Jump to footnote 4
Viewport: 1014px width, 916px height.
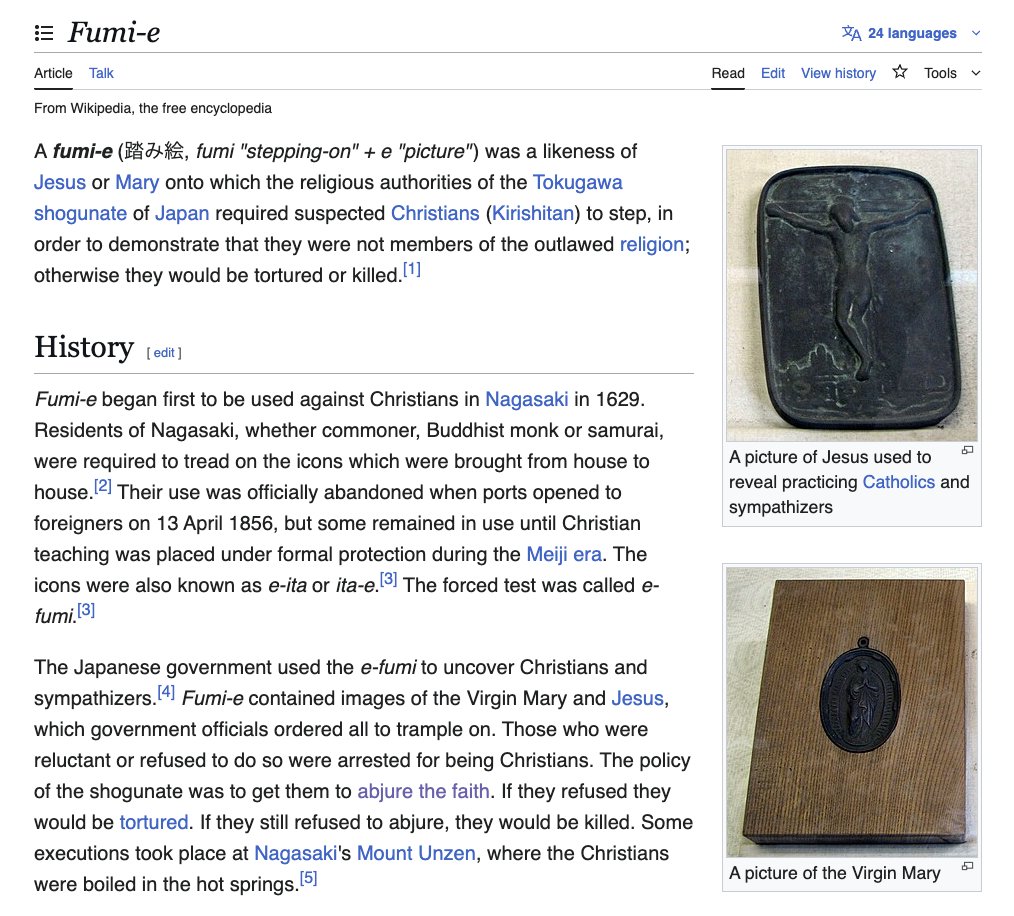pos(166,692)
